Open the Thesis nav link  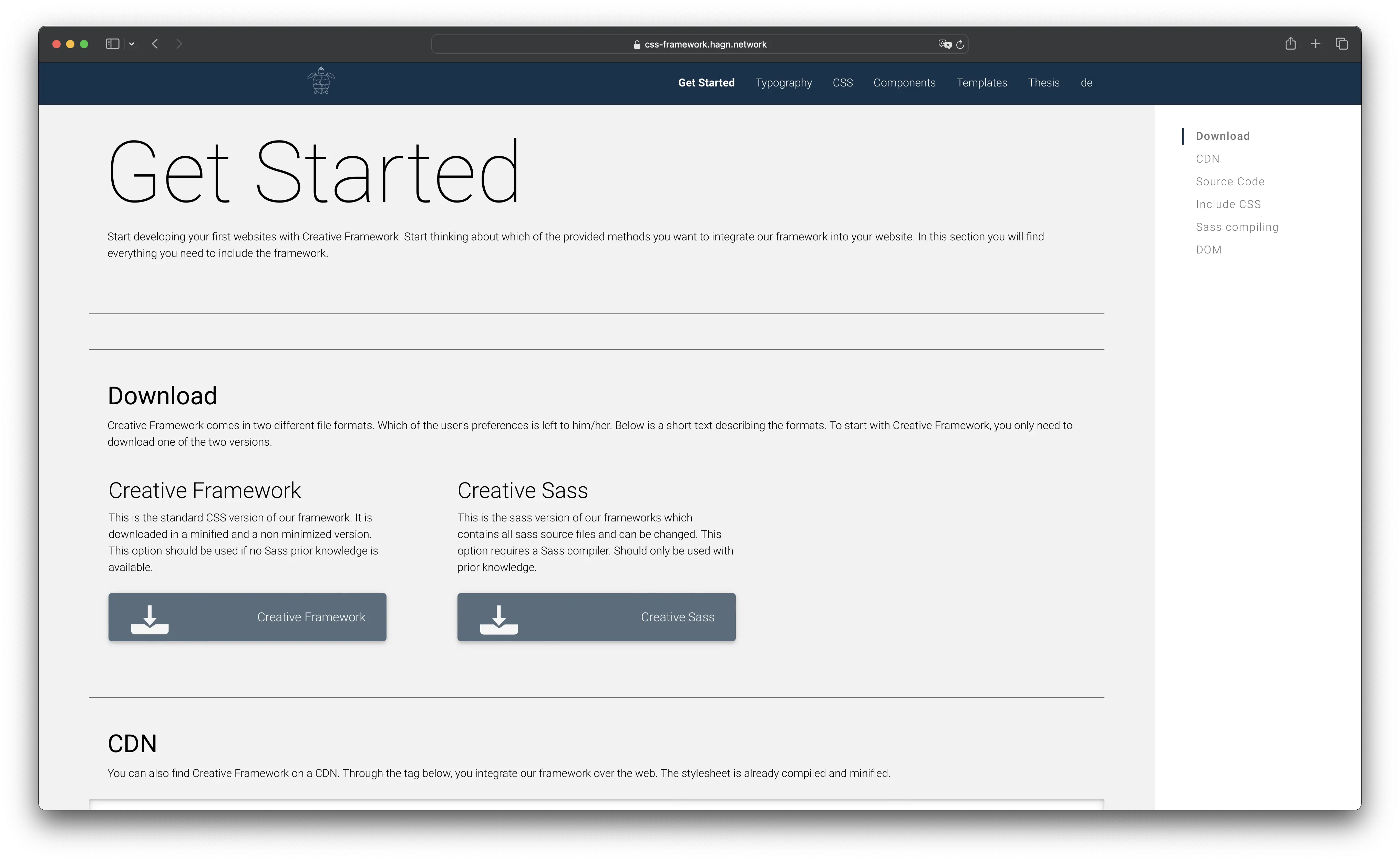(x=1043, y=83)
